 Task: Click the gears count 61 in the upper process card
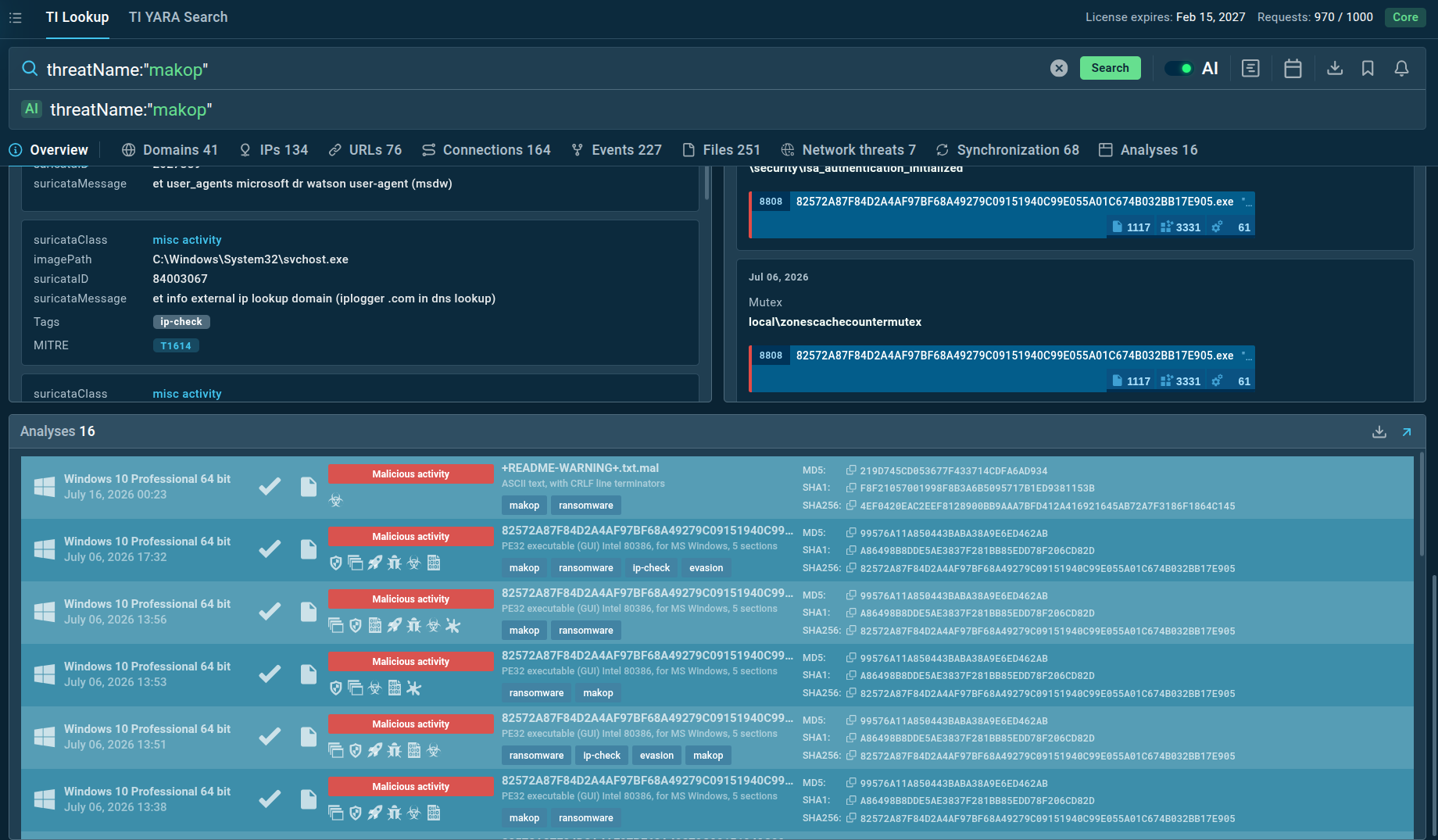(x=1231, y=227)
